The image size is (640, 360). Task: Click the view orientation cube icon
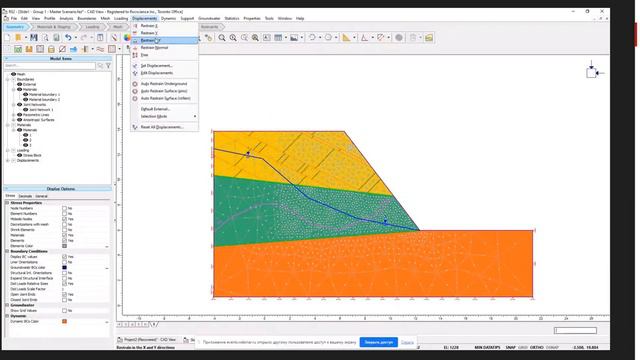click(x=591, y=73)
